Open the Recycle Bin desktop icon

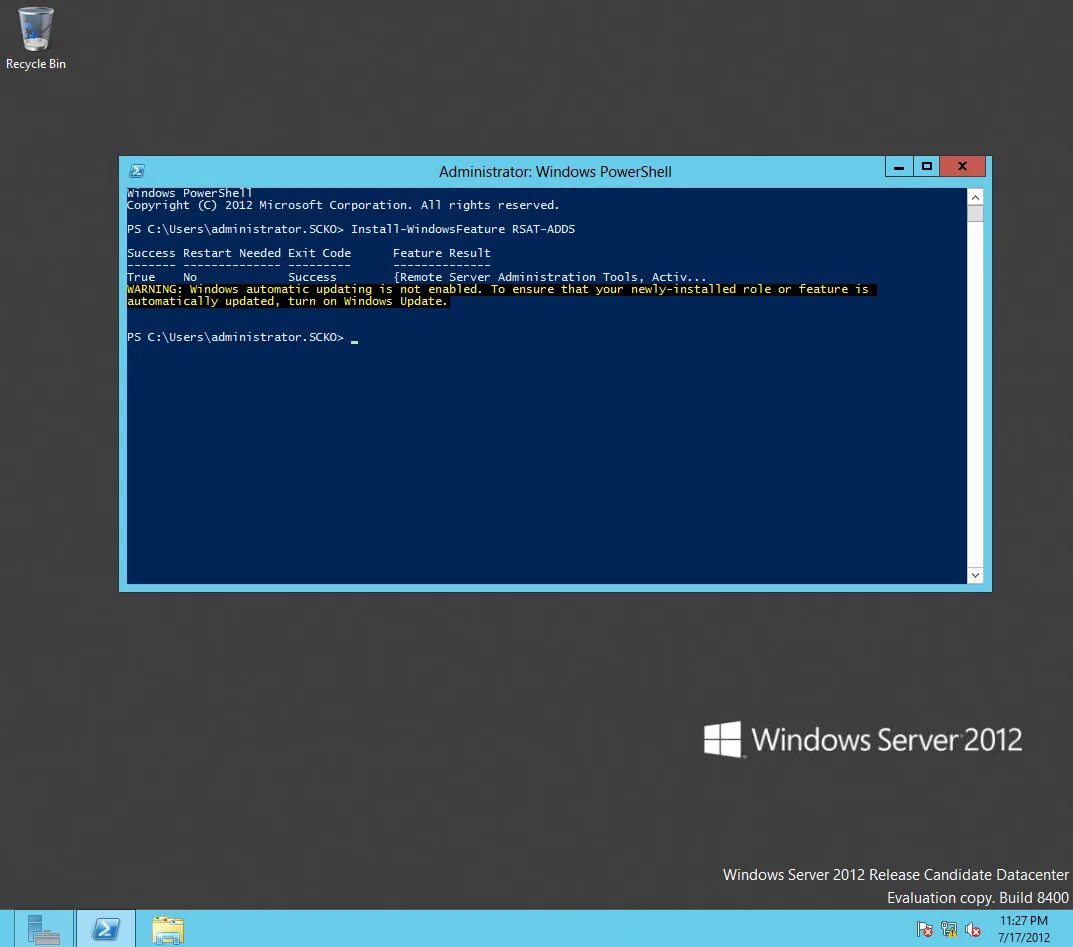tap(35, 38)
